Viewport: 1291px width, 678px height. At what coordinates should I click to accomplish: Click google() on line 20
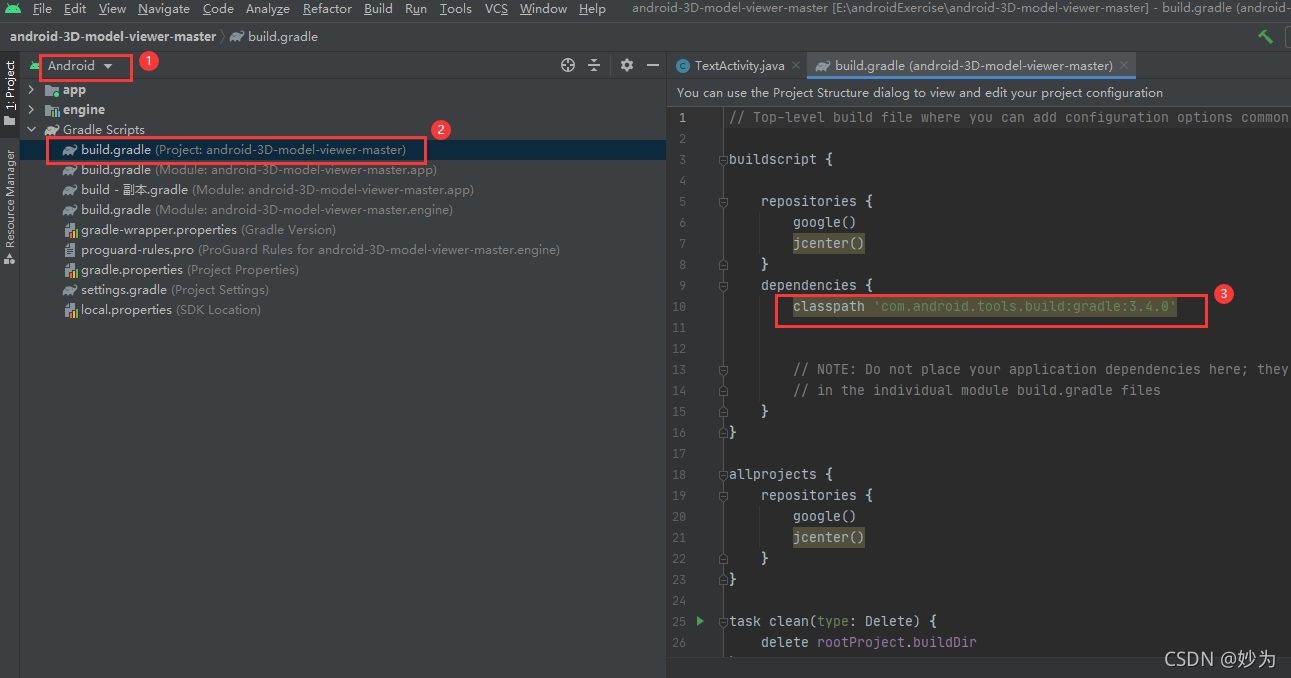pyautogui.click(x=825, y=517)
